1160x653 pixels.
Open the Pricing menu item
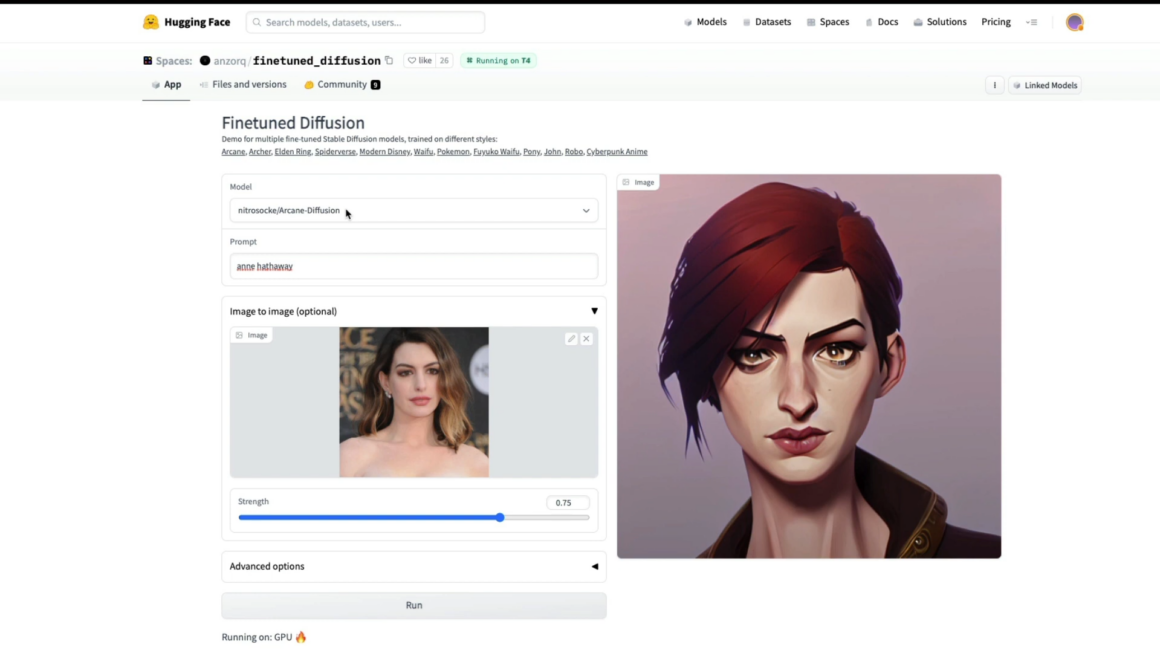(995, 21)
